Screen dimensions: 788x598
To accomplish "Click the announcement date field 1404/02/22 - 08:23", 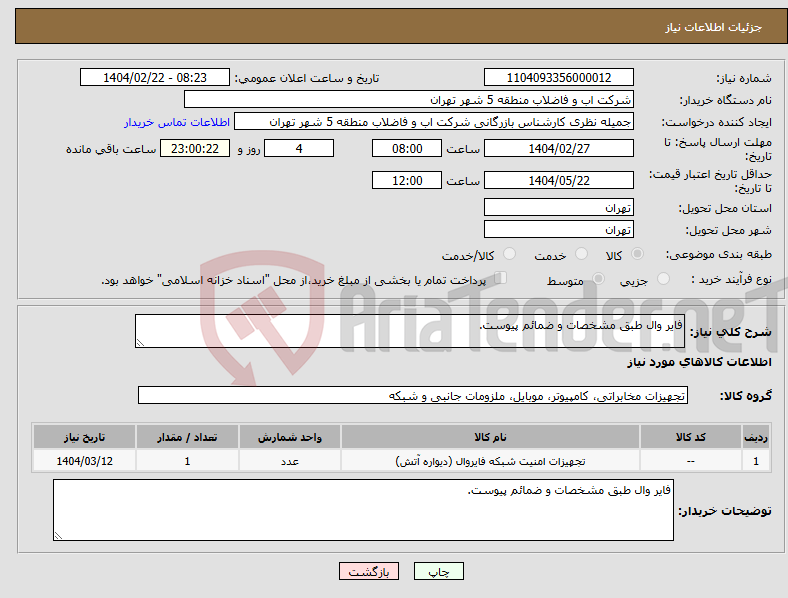I will (x=155, y=77).
